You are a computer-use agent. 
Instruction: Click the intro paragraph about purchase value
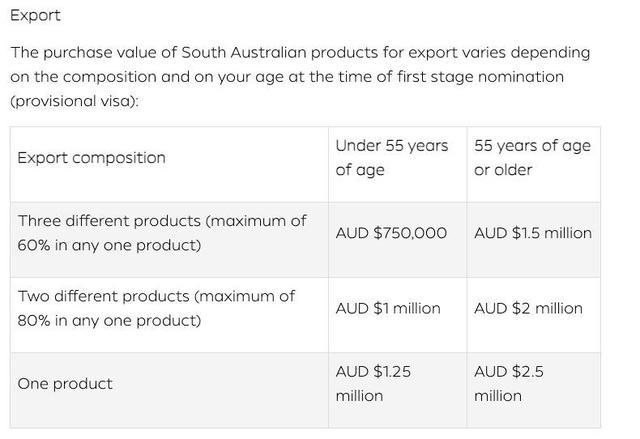tap(300, 77)
